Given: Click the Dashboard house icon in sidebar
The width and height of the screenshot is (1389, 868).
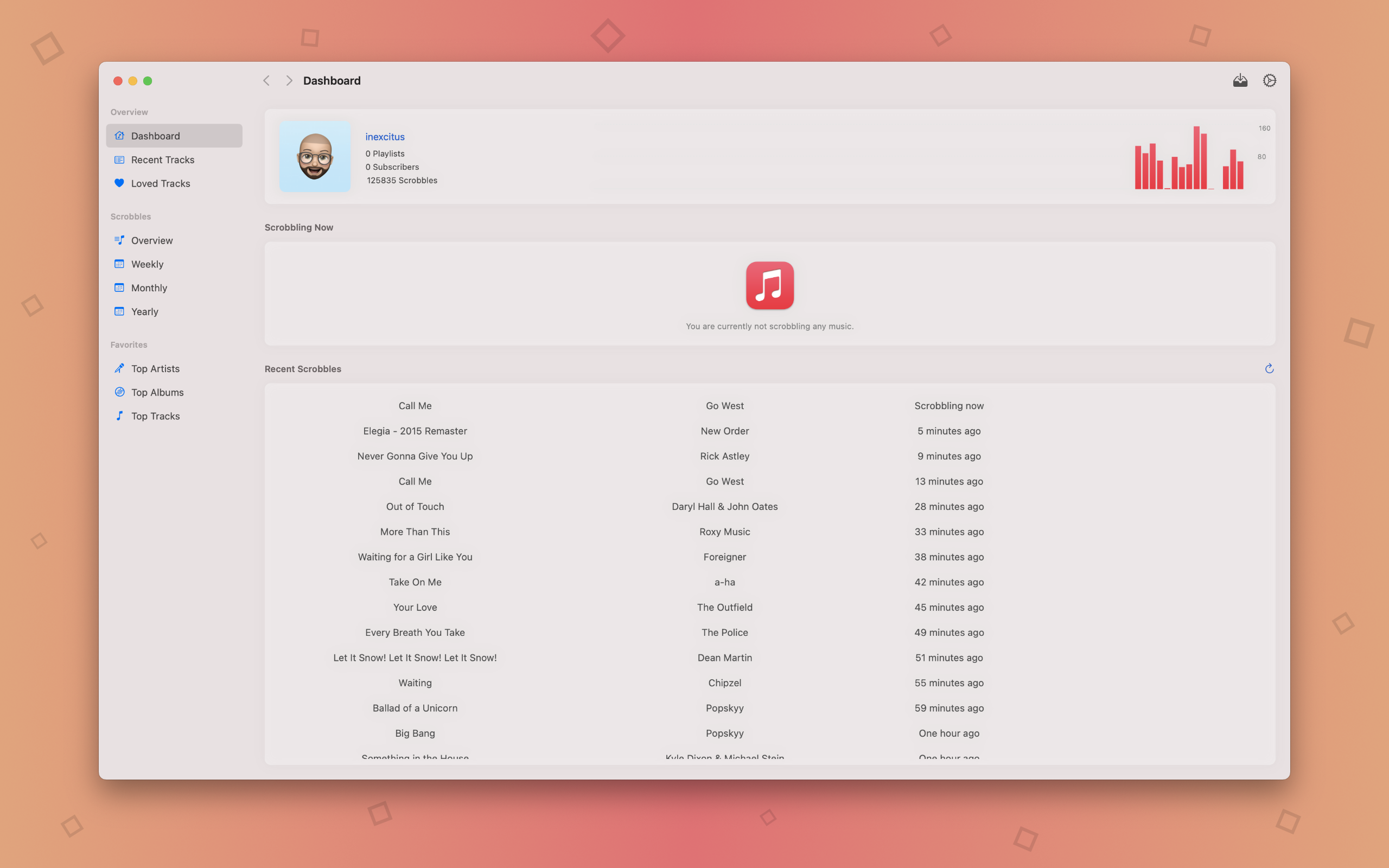Looking at the screenshot, I should 119,136.
